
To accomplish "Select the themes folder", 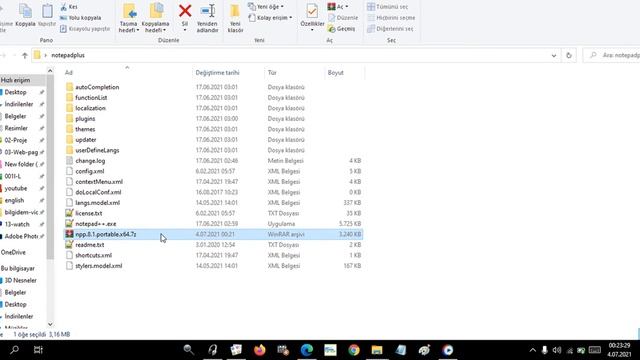I will pos(85,129).
